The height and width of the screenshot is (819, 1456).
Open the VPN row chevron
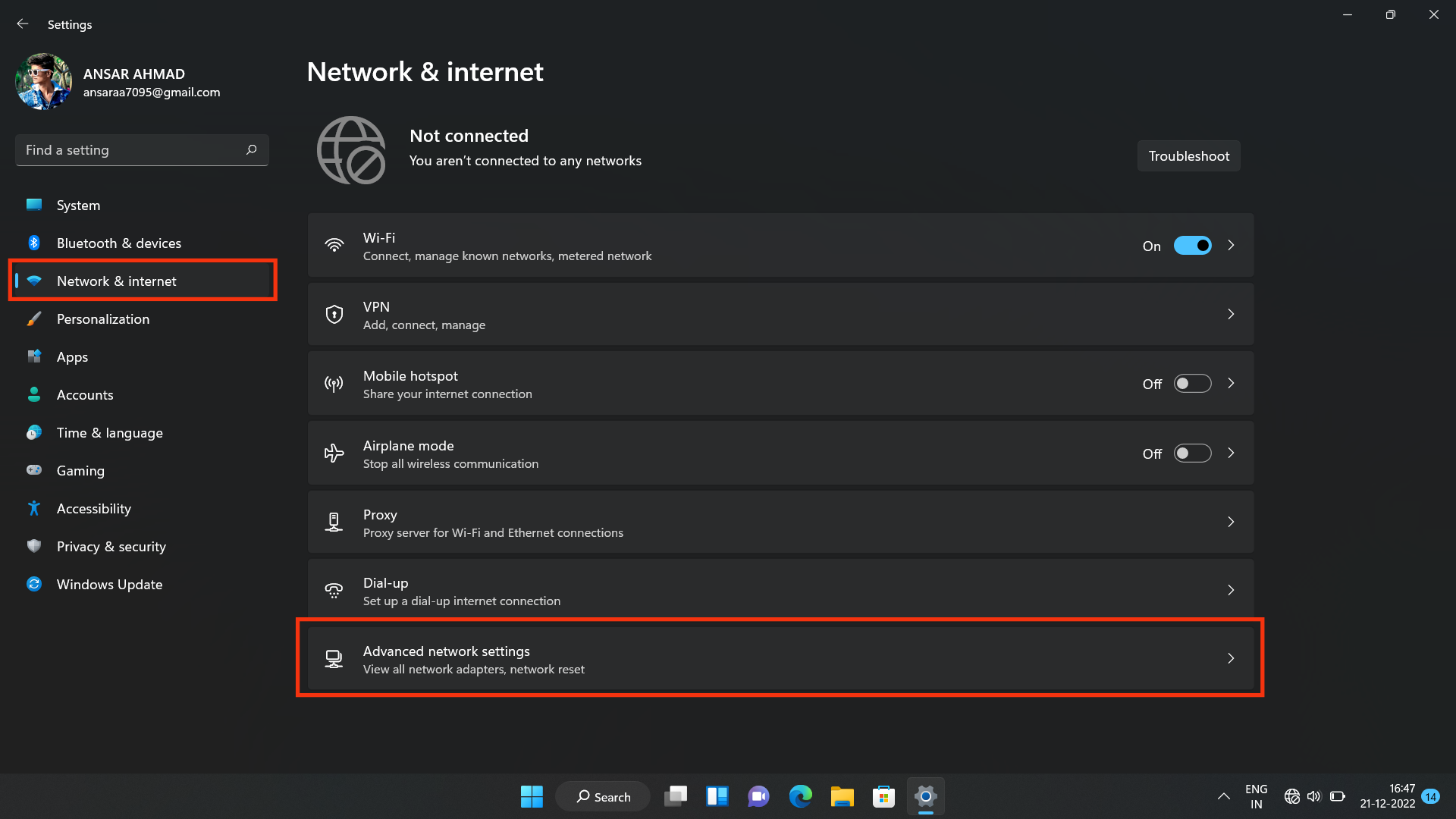[1231, 314]
